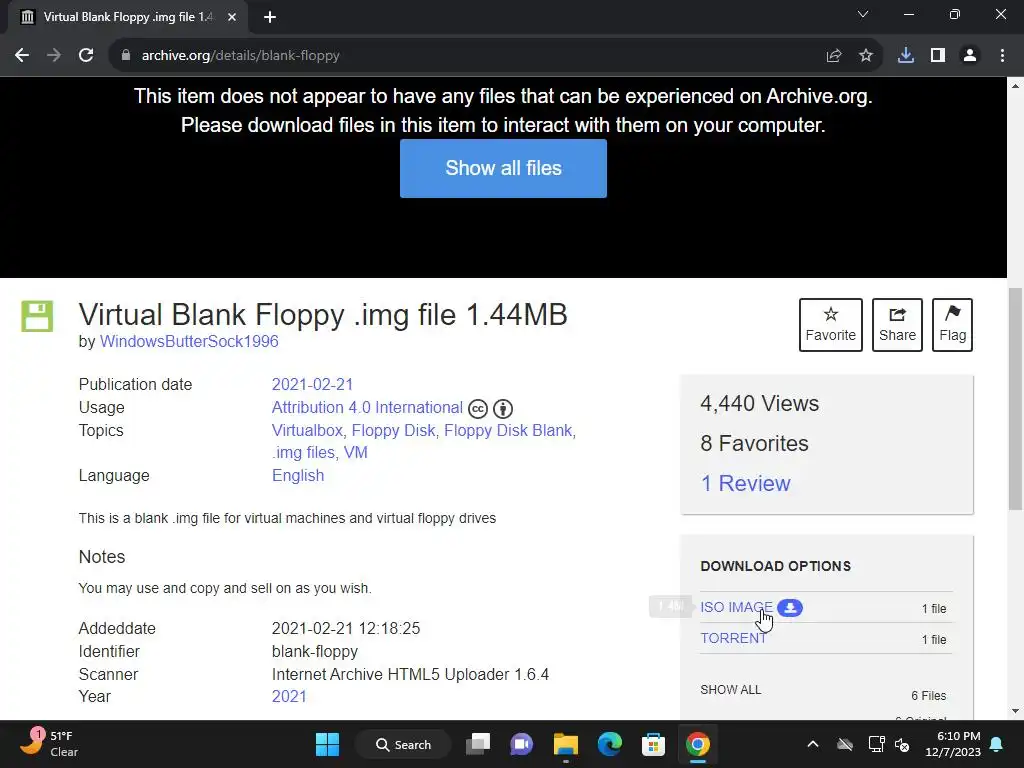The image size is (1024, 768).
Task: Reload the archive.org page
Action: coord(86,56)
